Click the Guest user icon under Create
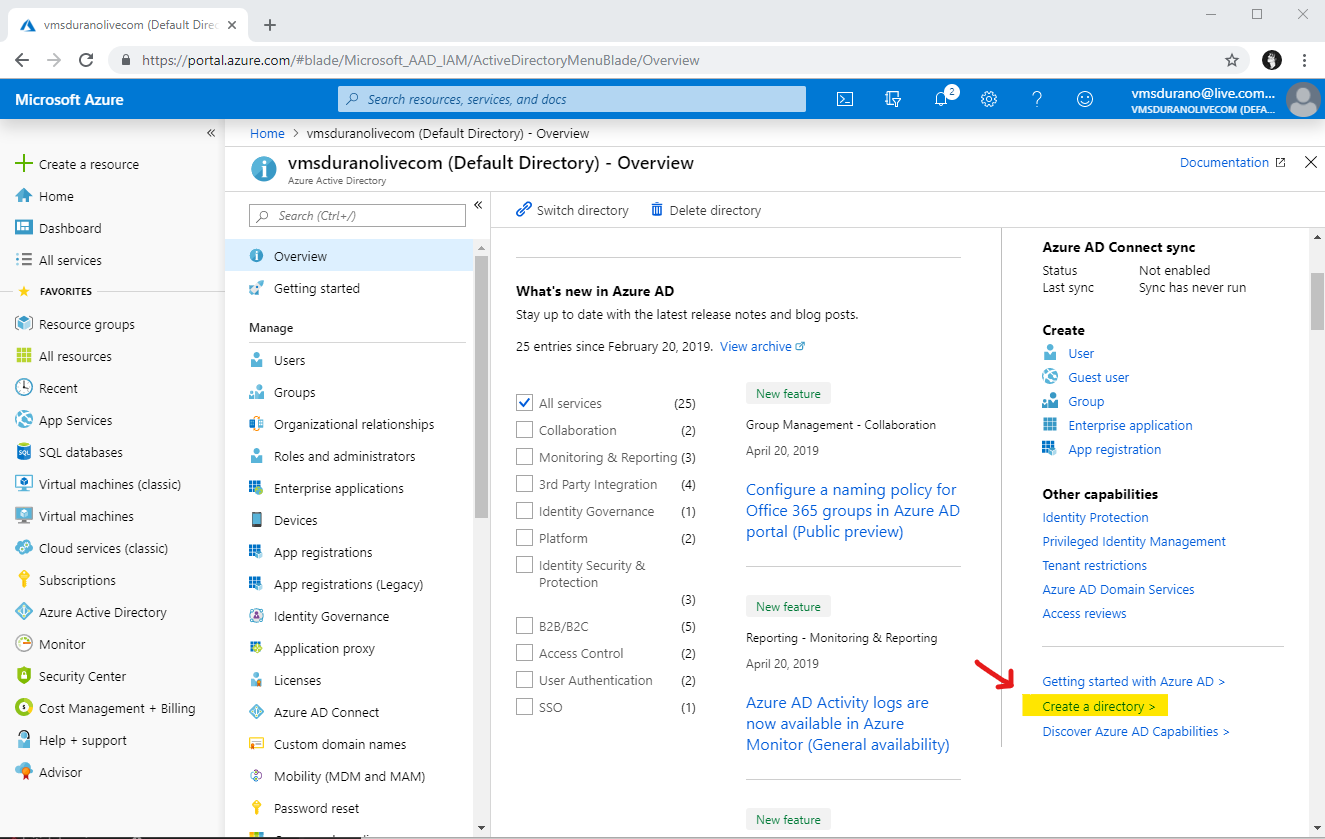The image size is (1325, 839). (1050, 377)
